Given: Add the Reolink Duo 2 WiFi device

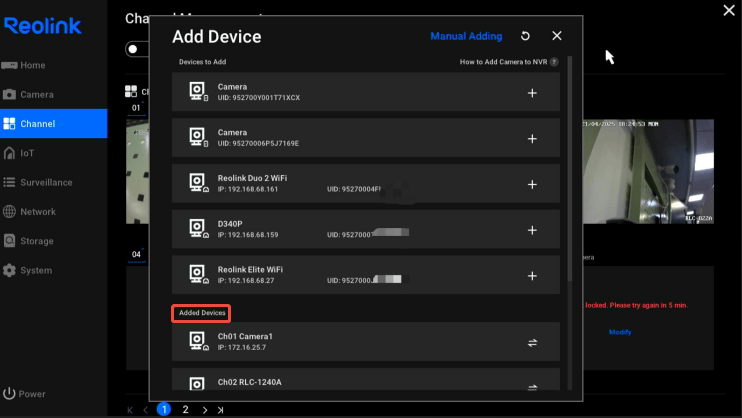Looking at the screenshot, I should point(532,184).
